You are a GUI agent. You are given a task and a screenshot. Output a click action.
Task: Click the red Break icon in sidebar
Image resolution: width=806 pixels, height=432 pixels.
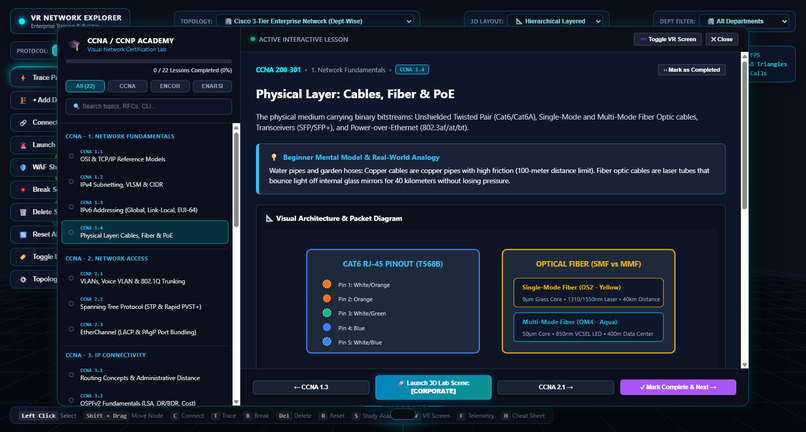[x=23, y=190]
